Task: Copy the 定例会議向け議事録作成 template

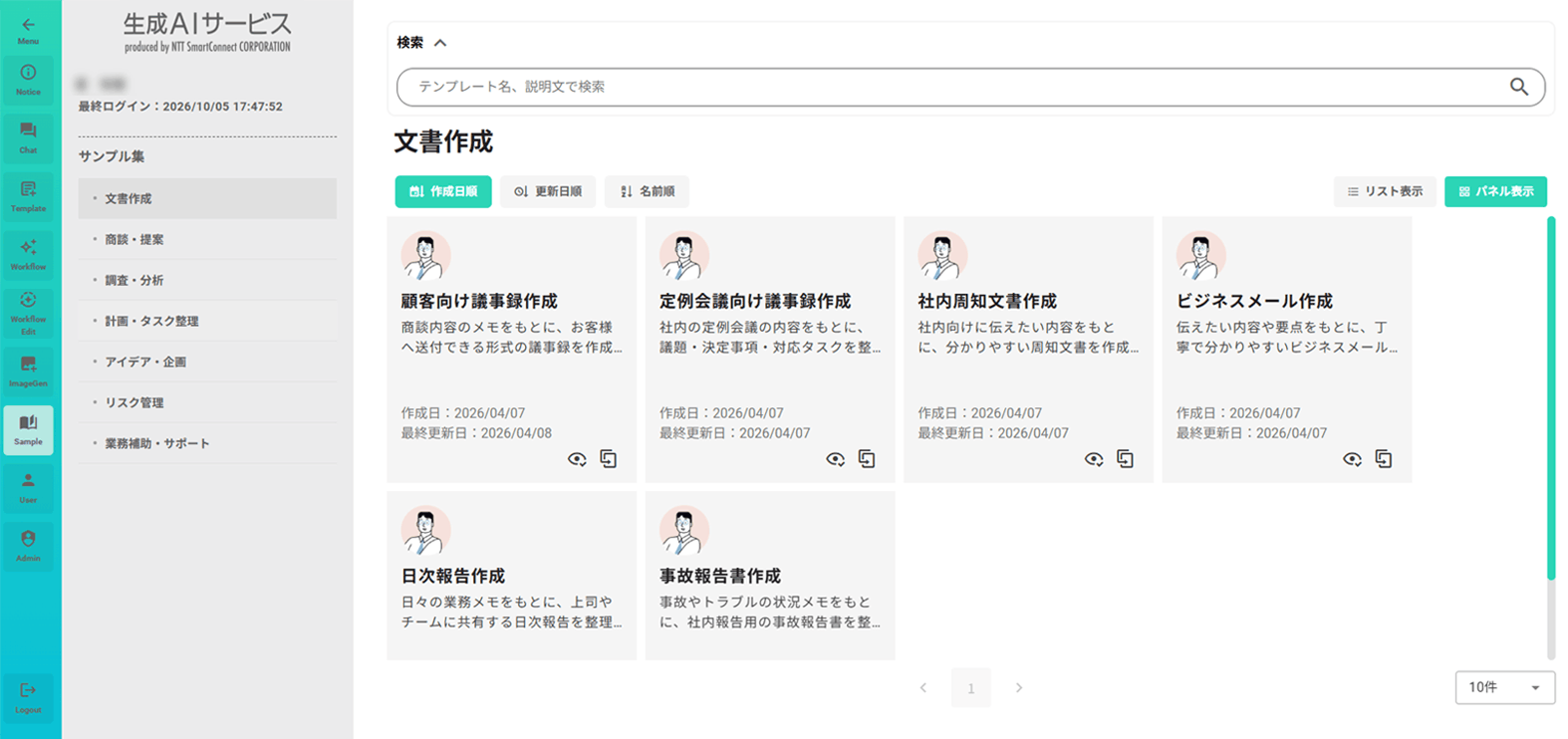Action: 867,459
